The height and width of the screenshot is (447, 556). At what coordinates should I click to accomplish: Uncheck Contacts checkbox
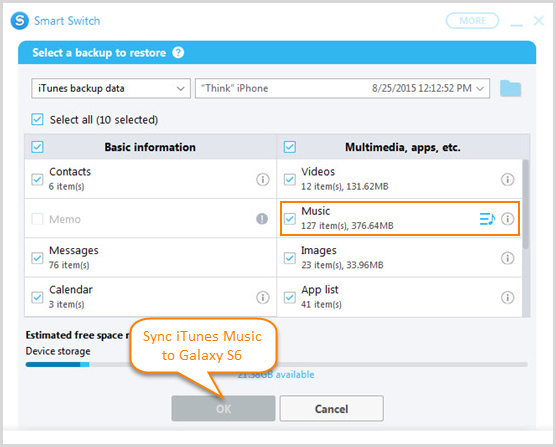[x=37, y=179]
